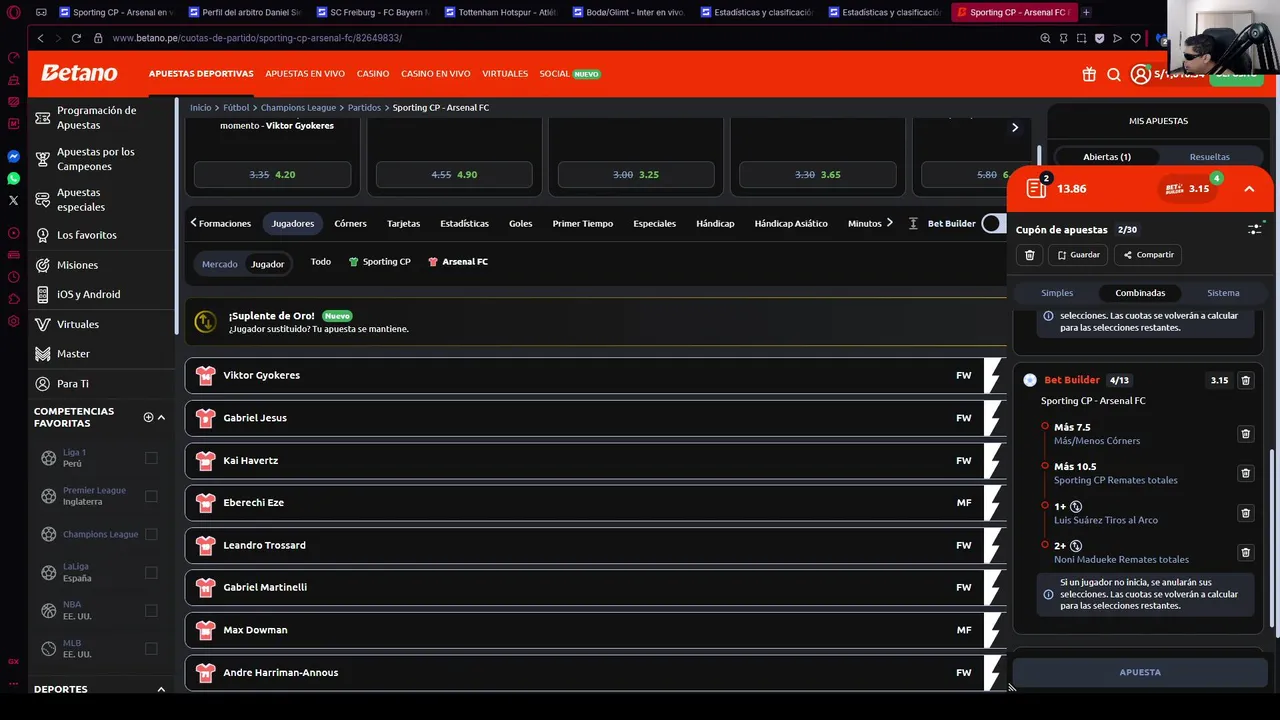The width and height of the screenshot is (1280, 720).
Task: Check the Liga 1 Perú checkbox
Action: coord(151,458)
